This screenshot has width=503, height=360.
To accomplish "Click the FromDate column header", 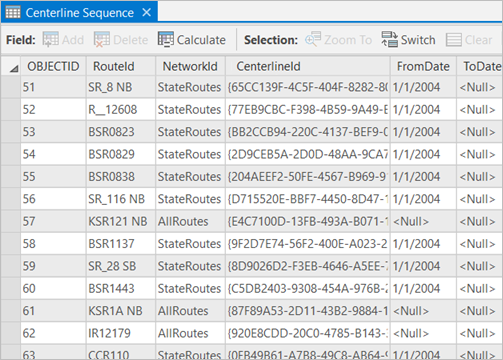I will pos(423,66).
